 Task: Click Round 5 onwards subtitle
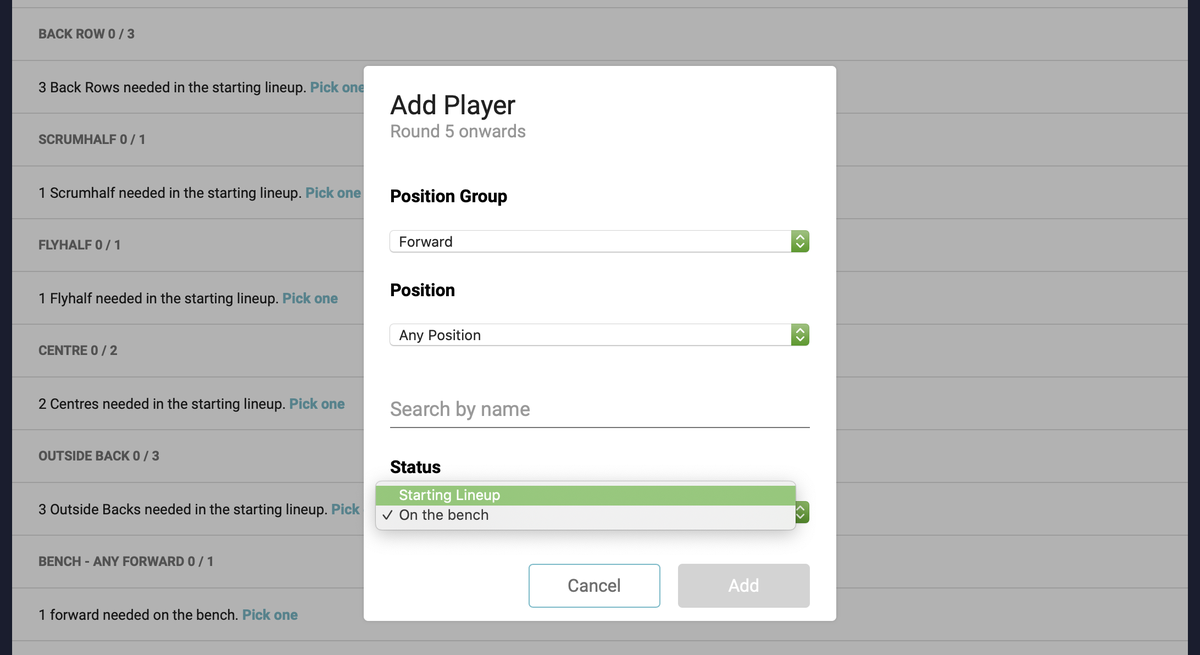click(458, 131)
